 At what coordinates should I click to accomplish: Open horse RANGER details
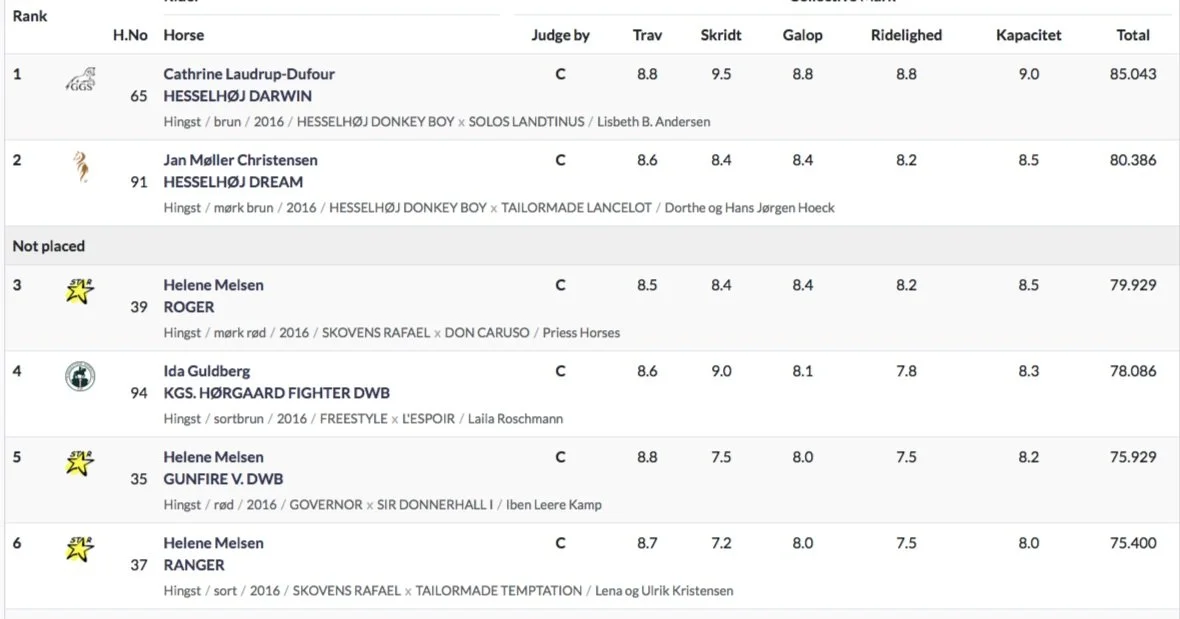pyautogui.click(x=194, y=565)
